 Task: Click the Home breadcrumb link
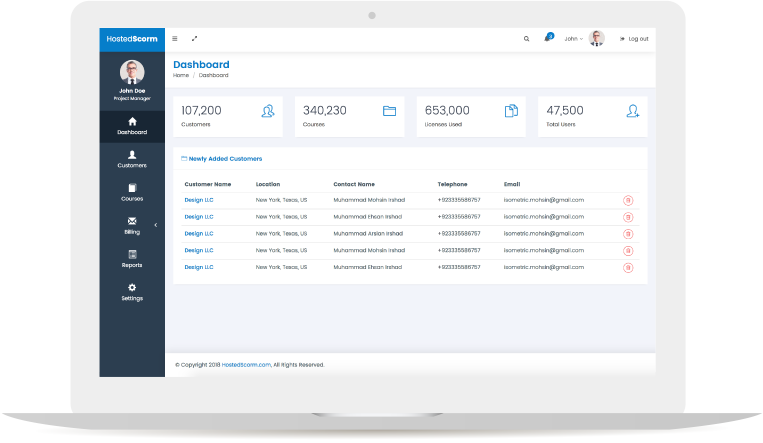point(181,75)
